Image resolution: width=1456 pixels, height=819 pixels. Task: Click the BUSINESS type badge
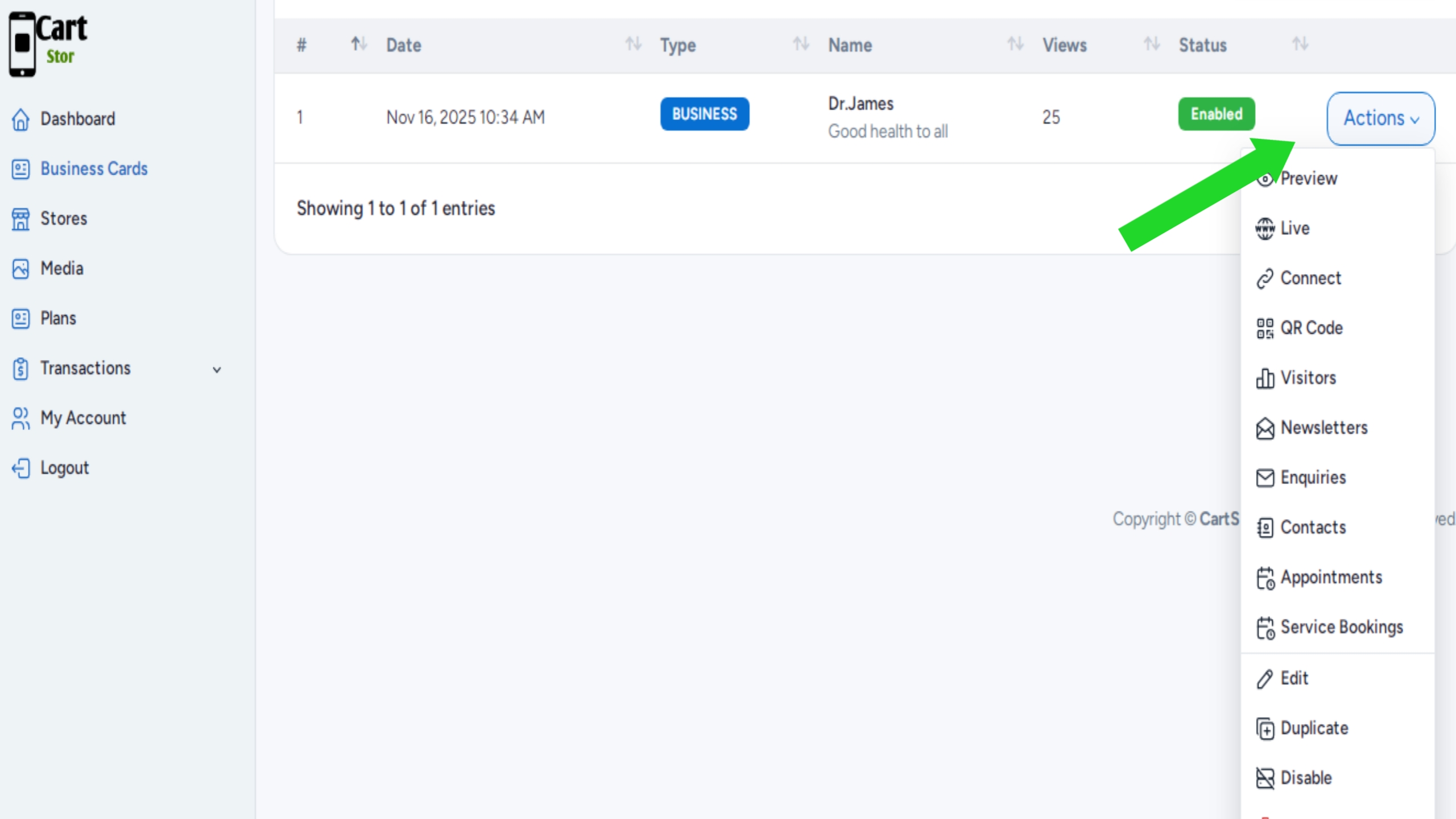pos(704,114)
